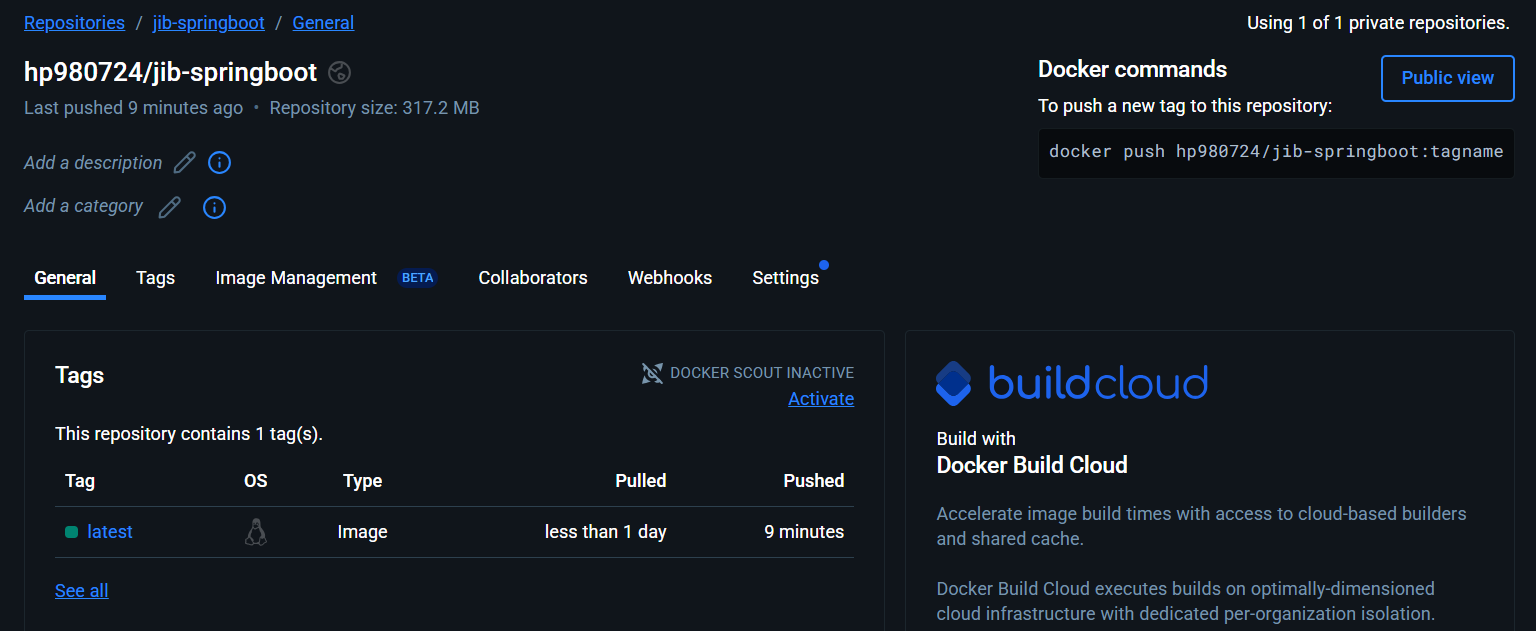Click the General breadcrumb link
The width and height of the screenshot is (1536, 631).
[x=323, y=22]
